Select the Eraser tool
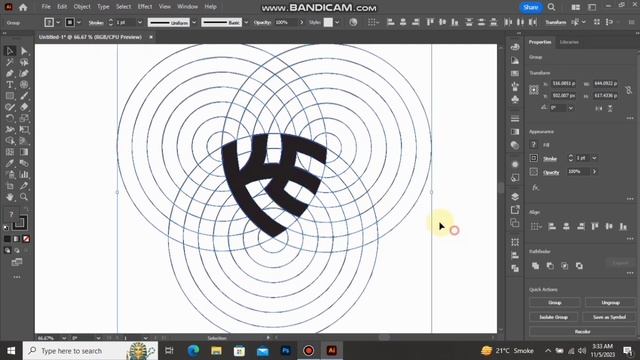 tap(24, 107)
